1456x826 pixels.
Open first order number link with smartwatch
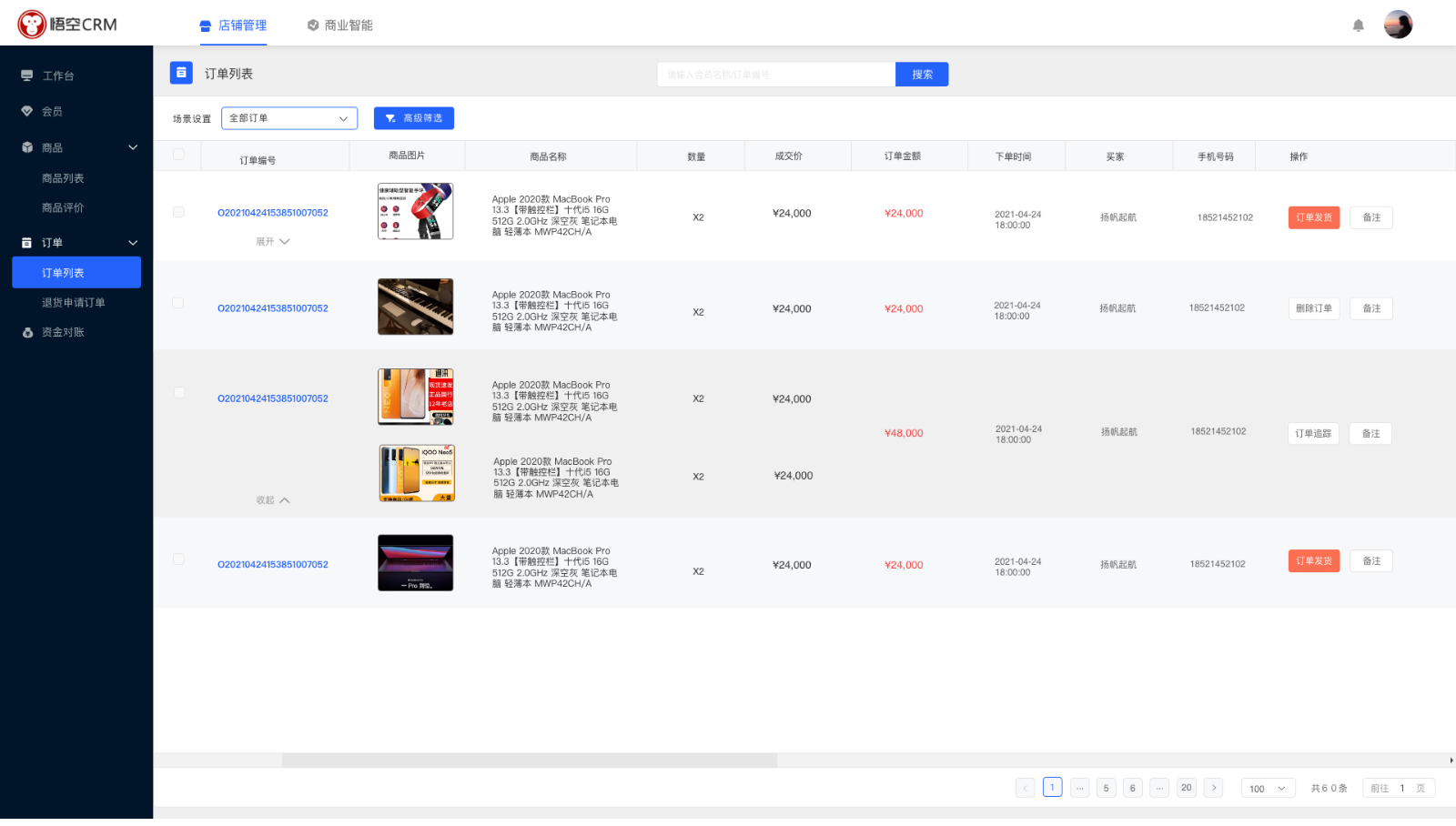(273, 213)
